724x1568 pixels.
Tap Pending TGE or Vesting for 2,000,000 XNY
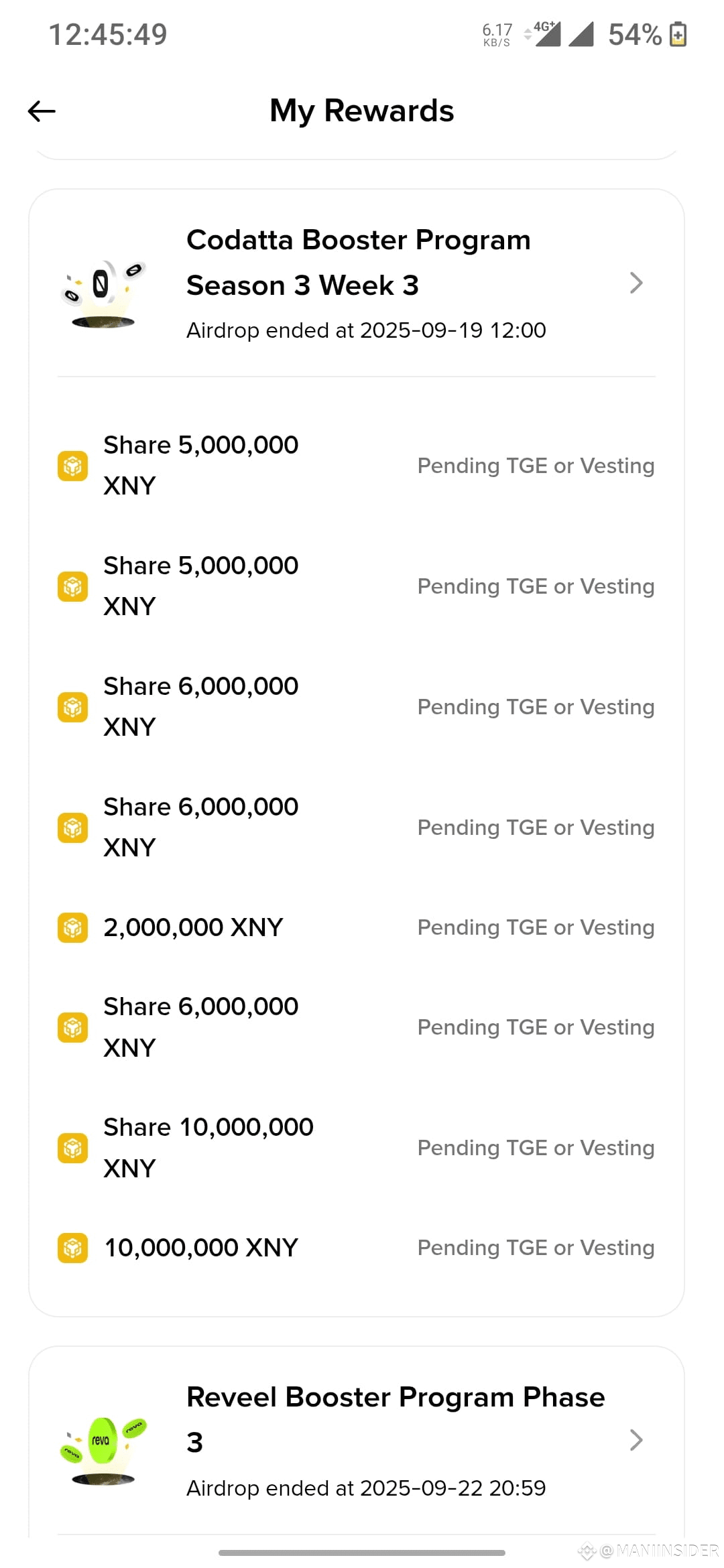[x=536, y=927]
